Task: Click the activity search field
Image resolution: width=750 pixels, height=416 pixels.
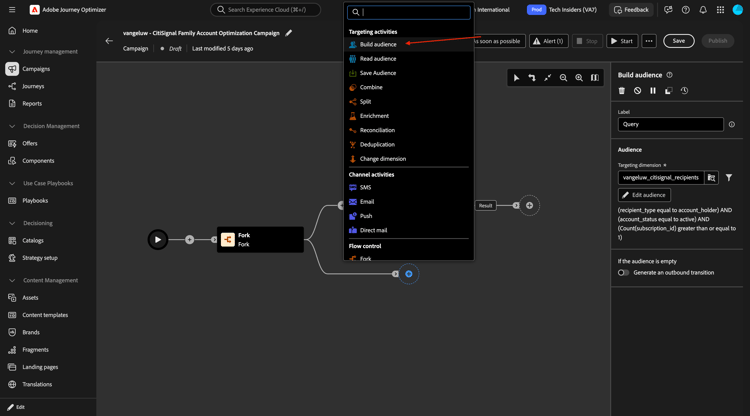Action: click(x=408, y=12)
